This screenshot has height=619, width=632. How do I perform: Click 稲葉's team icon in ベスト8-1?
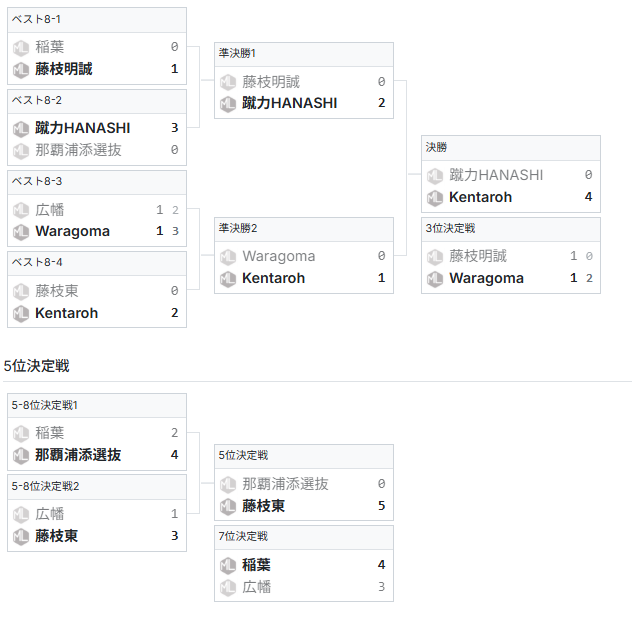(21, 47)
